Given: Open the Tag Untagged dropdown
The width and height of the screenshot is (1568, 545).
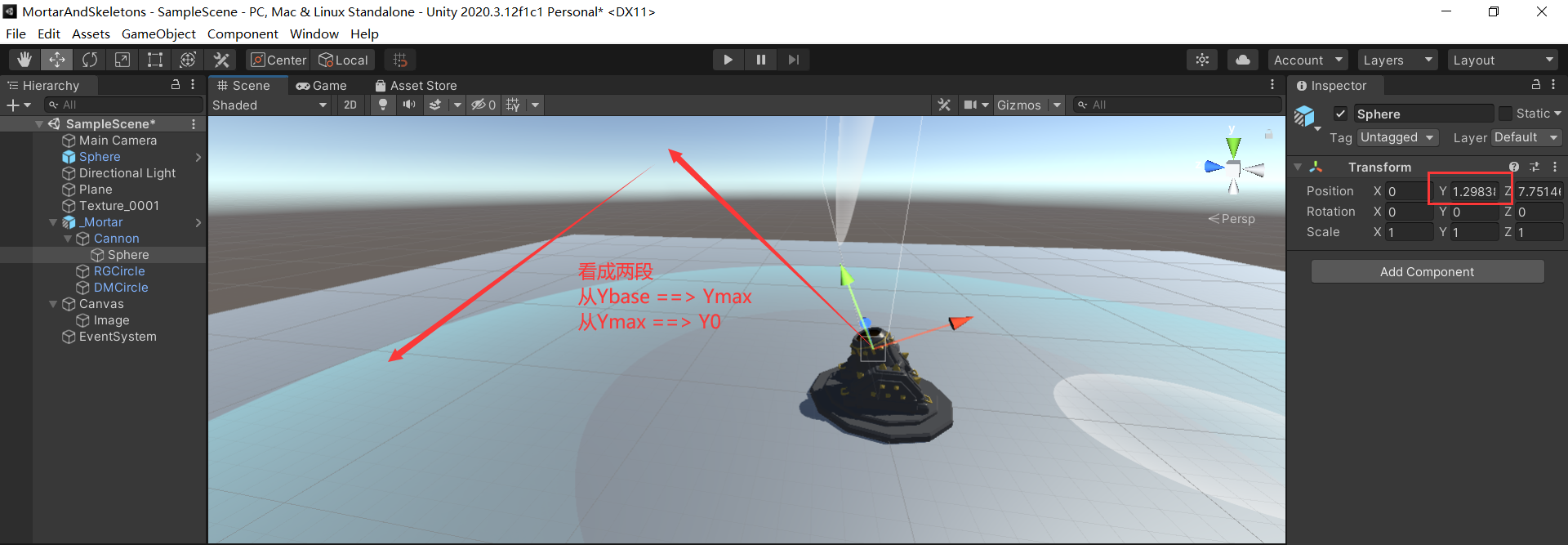Looking at the screenshot, I should tap(1397, 137).
